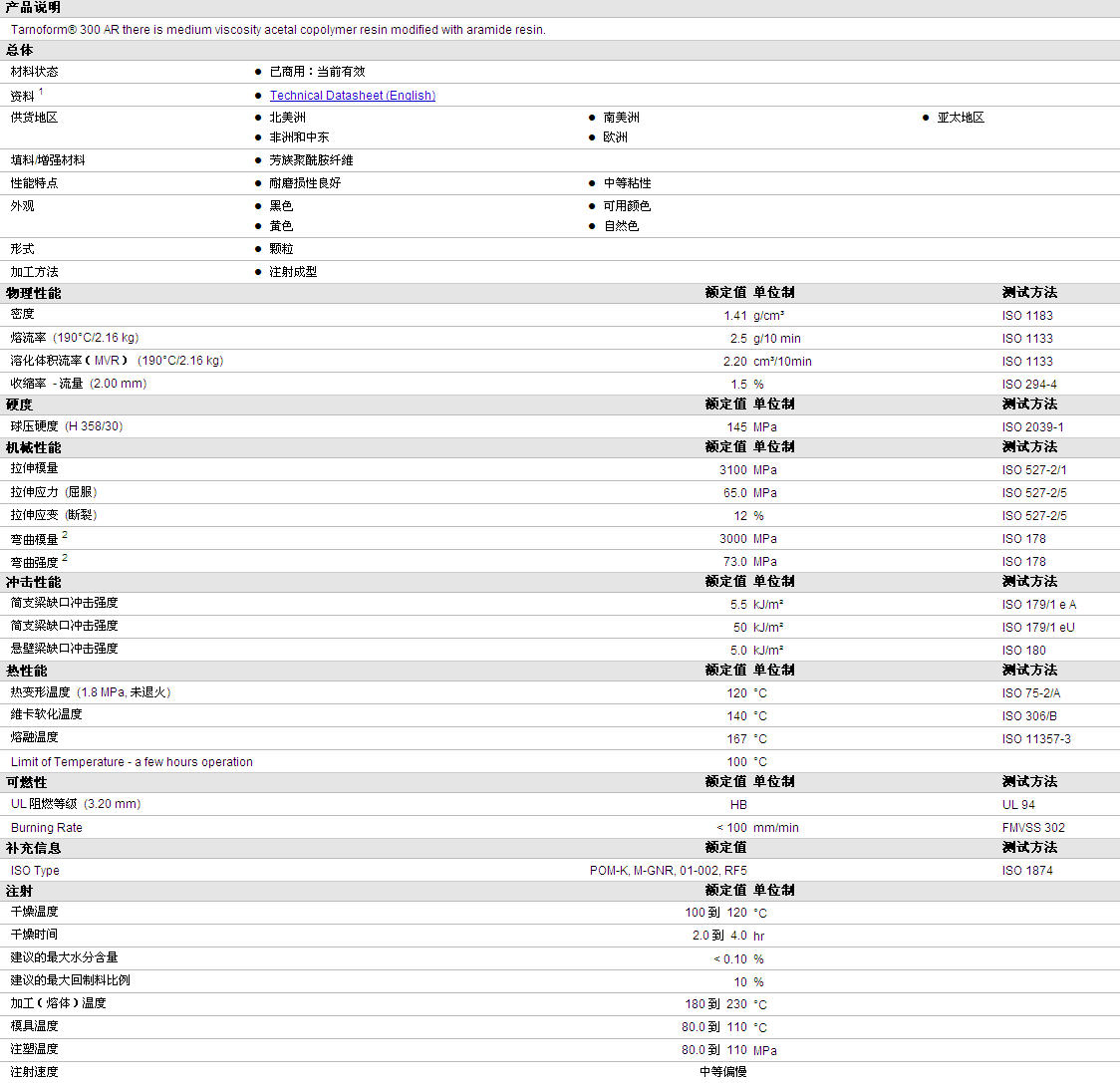The width and height of the screenshot is (1120, 1083).
Task: Click the '可燃性' section header
Action: pyautogui.click(x=27, y=782)
